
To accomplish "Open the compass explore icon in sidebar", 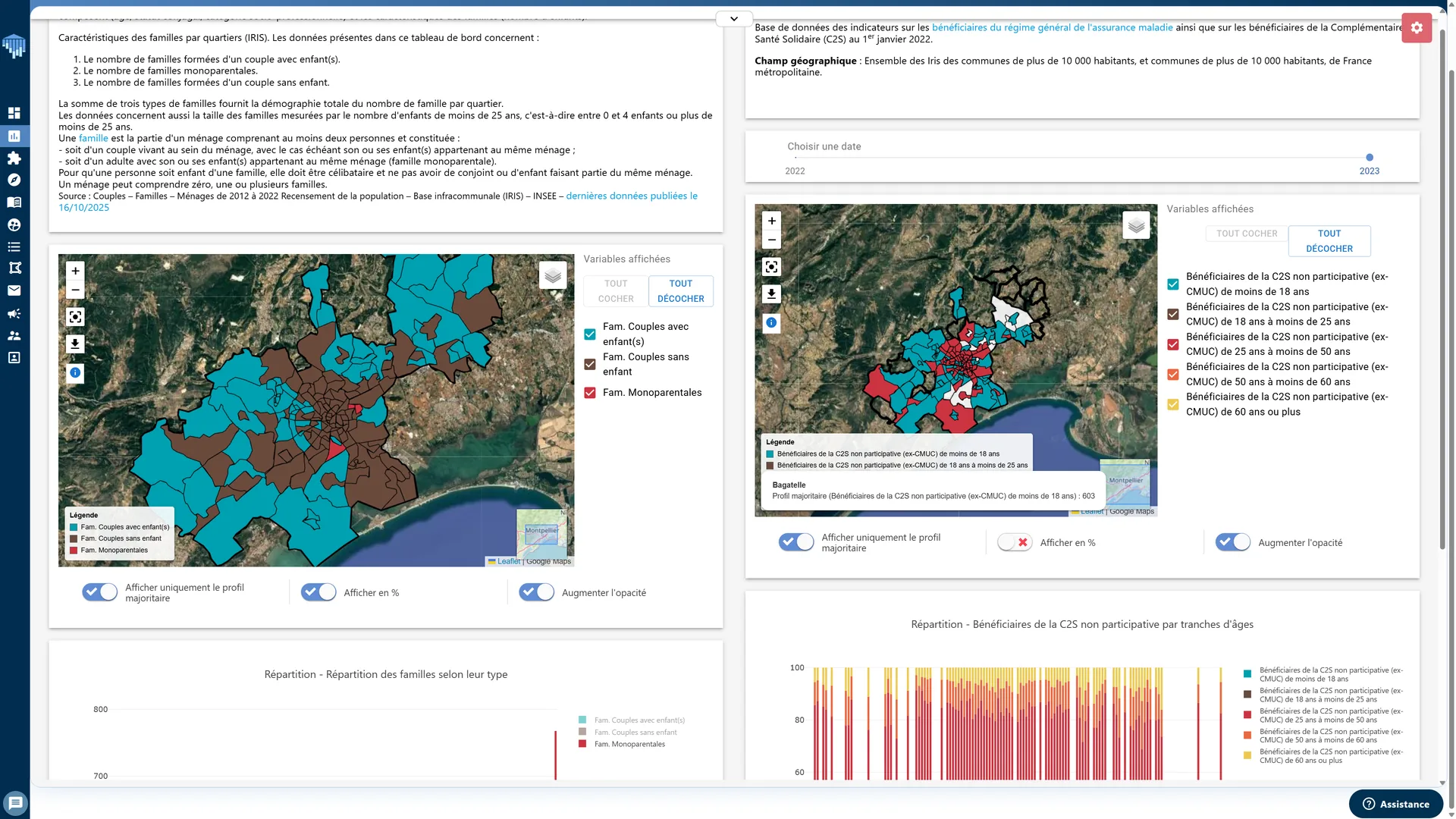I will point(14,180).
